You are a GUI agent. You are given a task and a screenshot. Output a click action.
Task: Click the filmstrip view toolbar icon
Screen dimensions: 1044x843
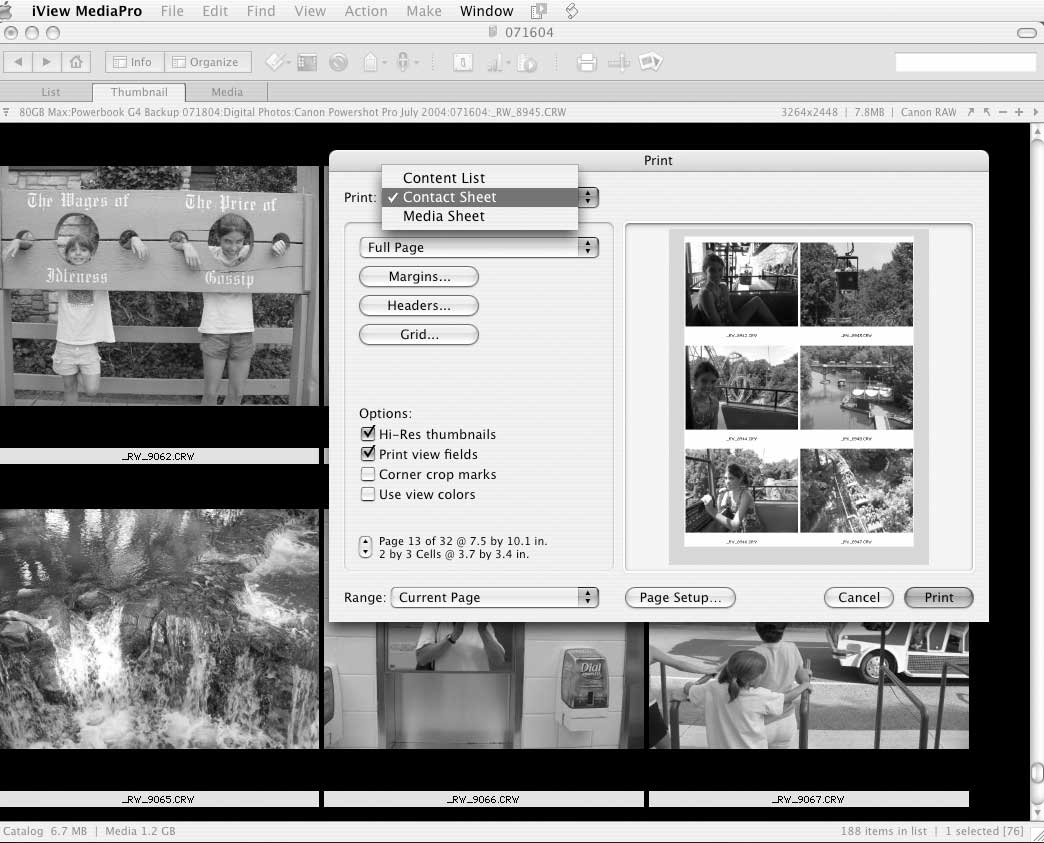point(307,63)
